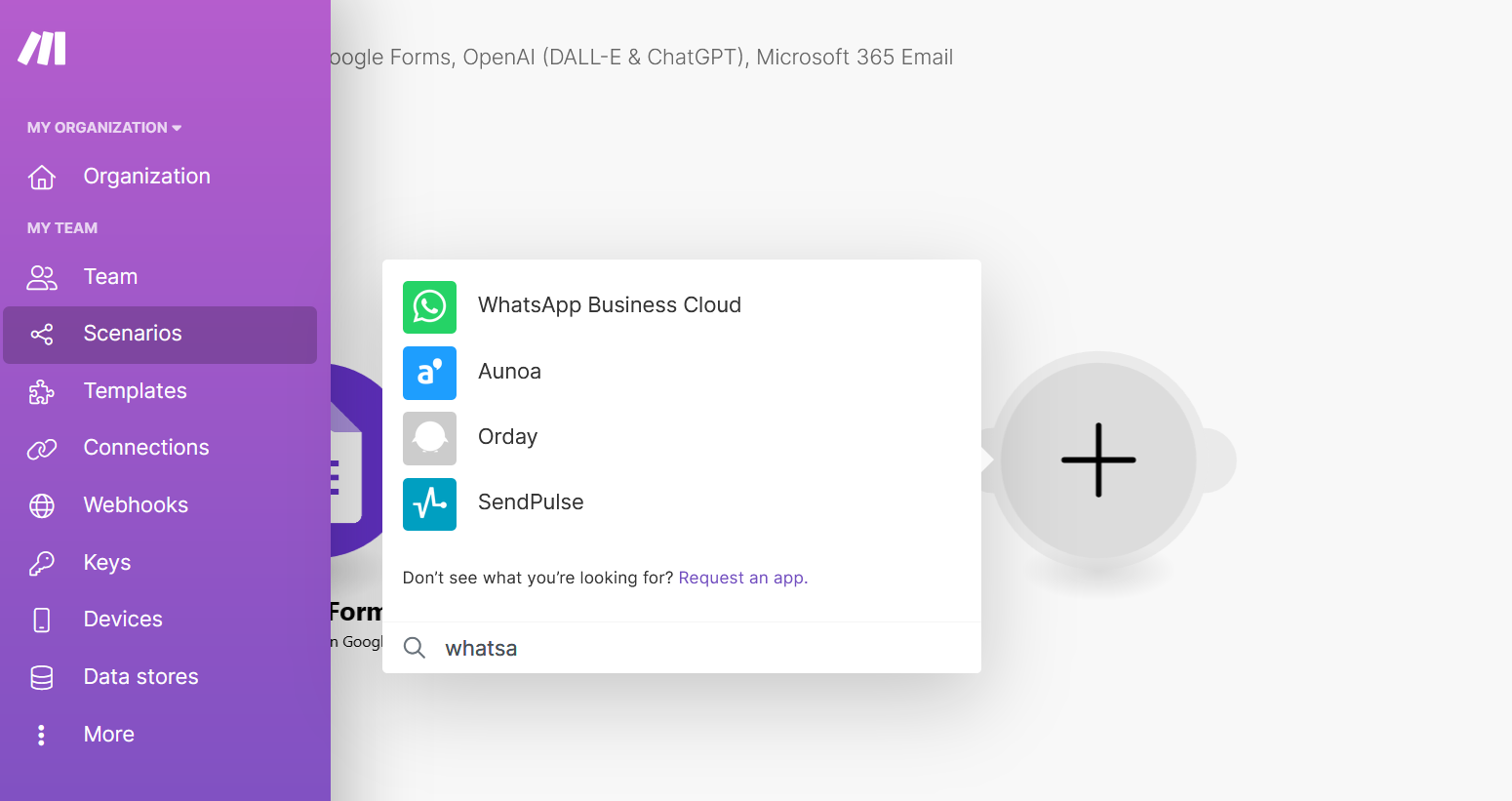Screen dimensions: 1512x801
Task: Open Data stores
Action: 141,677
